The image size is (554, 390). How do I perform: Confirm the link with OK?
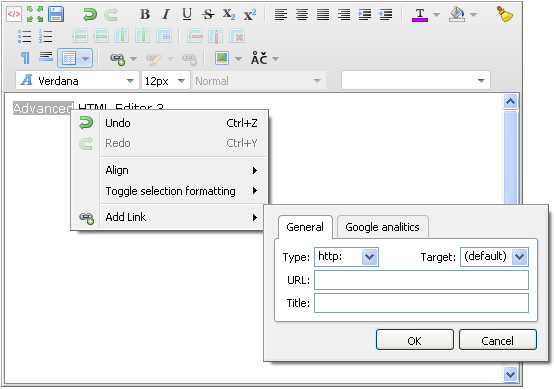[414, 340]
